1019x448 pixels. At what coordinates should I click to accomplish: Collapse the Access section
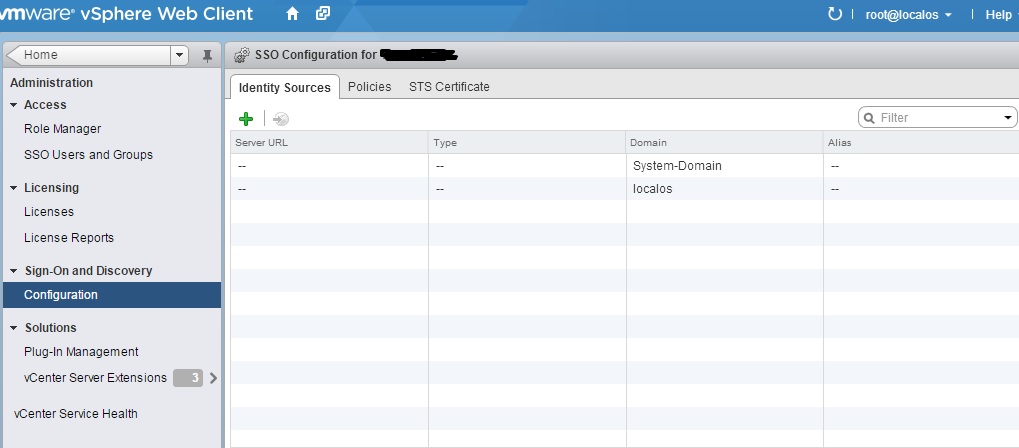tap(14, 105)
